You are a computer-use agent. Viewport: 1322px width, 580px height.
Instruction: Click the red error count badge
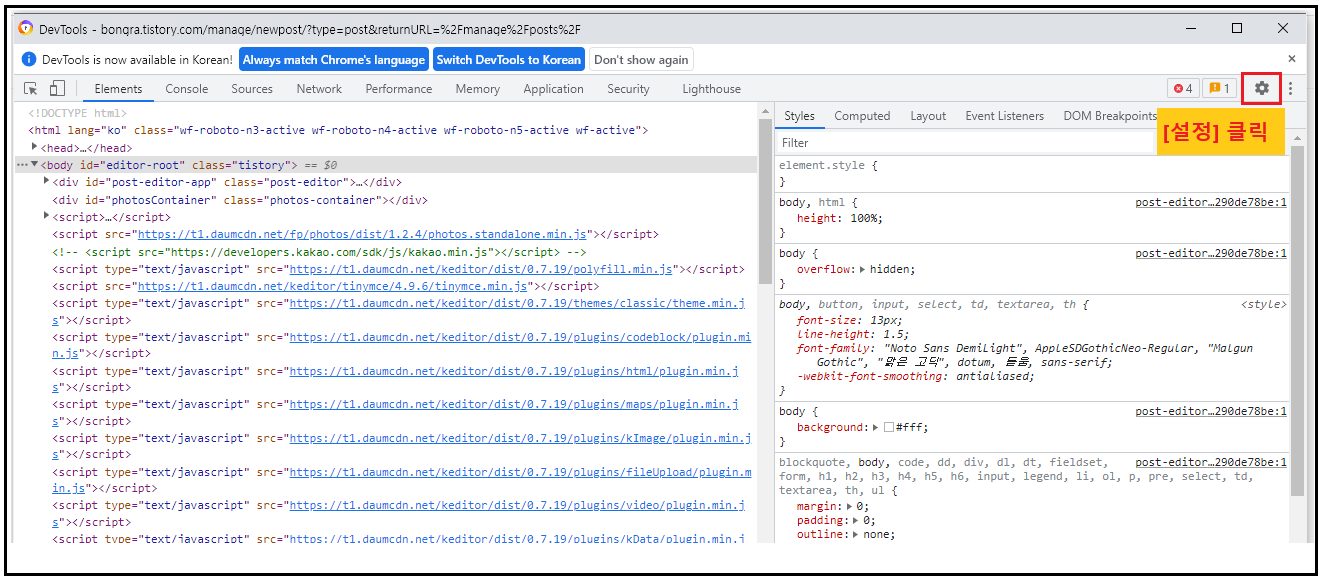tap(1183, 89)
